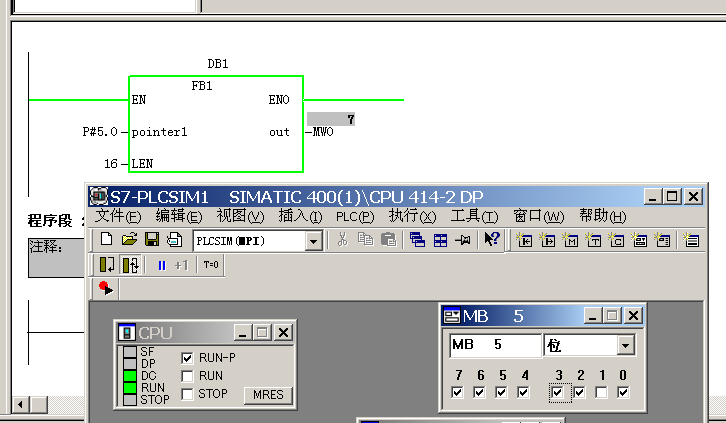
Task: Open the 视图(V) menu
Action: (x=240, y=216)
